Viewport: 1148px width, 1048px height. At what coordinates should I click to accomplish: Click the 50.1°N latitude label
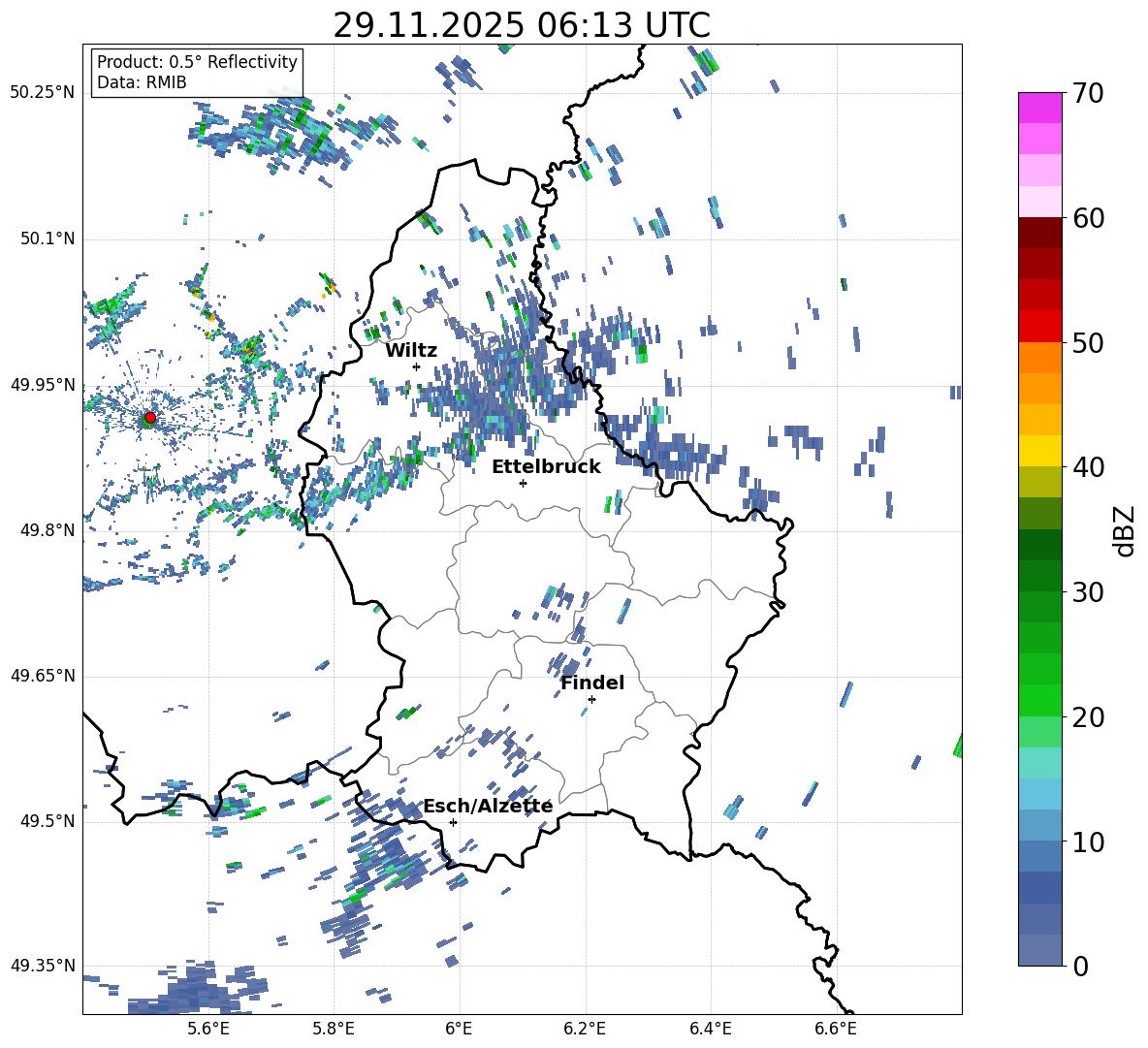pos(47,238)
